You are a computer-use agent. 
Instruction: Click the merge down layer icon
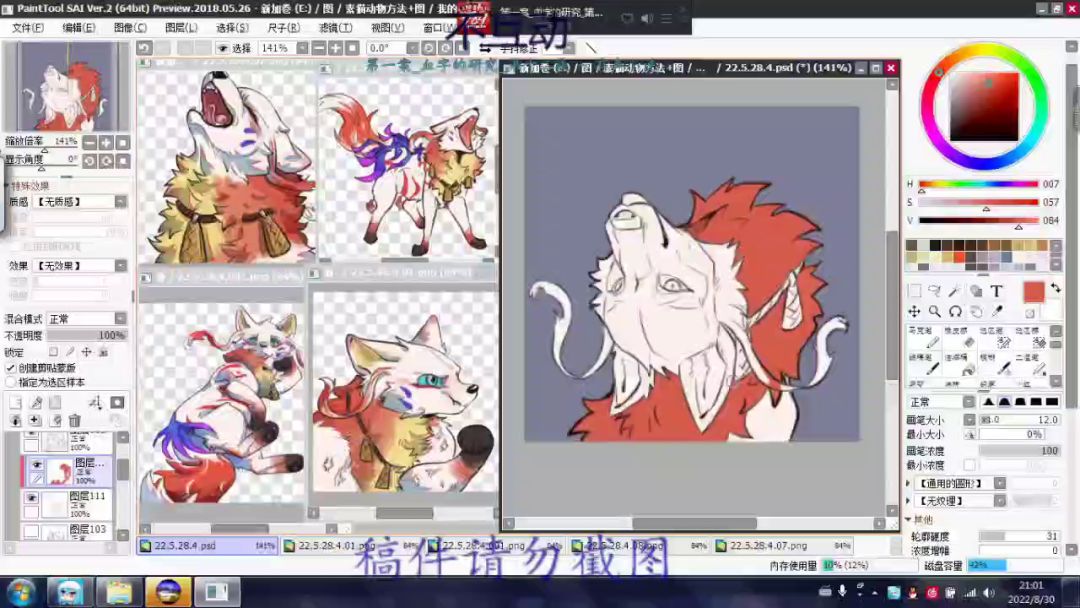point(16,420)
